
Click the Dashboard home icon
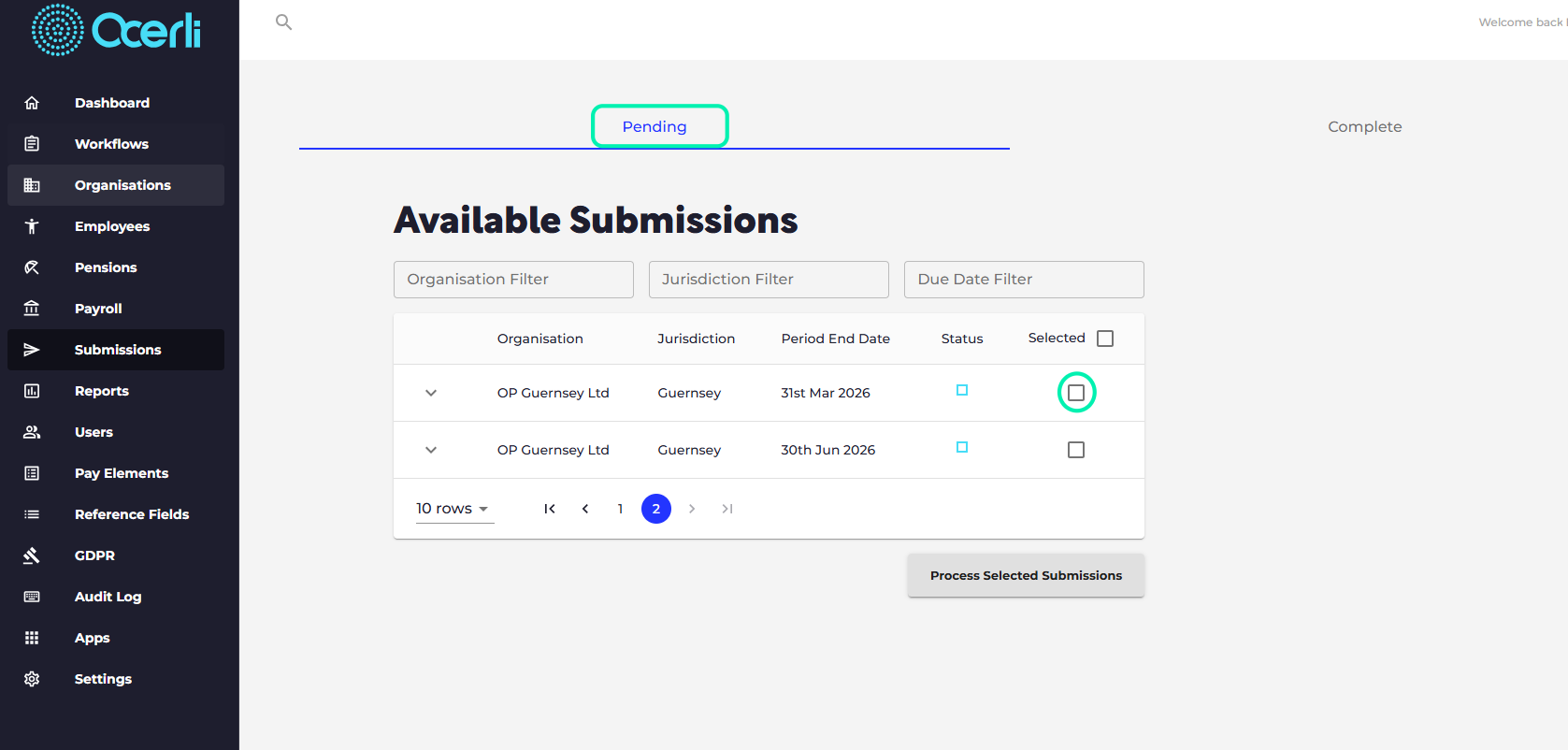click(x=32, y=103)
